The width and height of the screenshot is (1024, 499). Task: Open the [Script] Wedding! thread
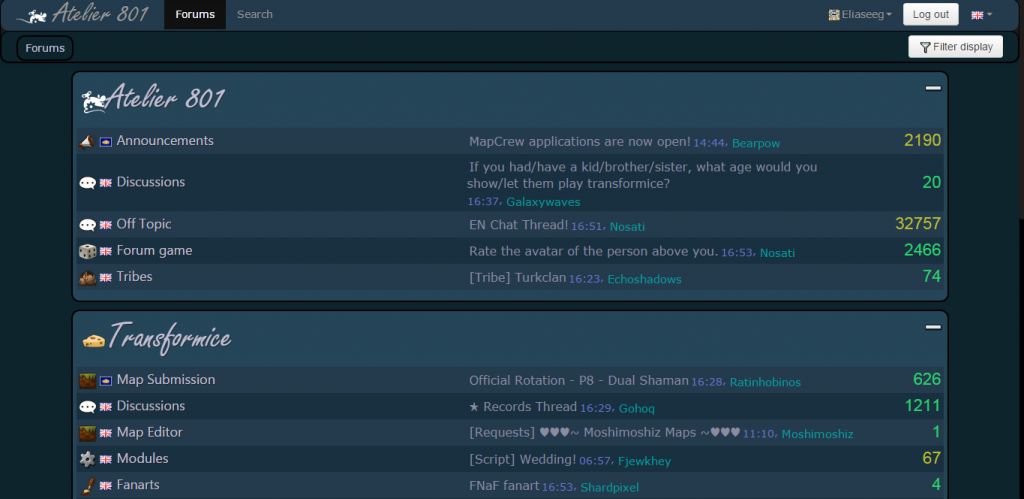pos(522,460)
